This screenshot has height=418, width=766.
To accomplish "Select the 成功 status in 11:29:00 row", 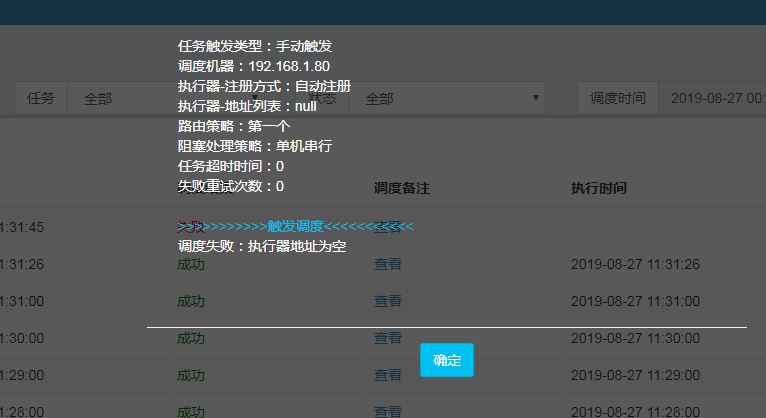I will [191, 375].
